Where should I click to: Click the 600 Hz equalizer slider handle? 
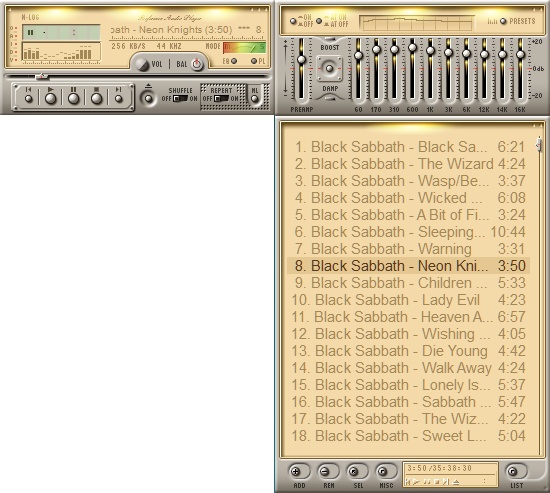pyautogui.click(x=412, y=47)
